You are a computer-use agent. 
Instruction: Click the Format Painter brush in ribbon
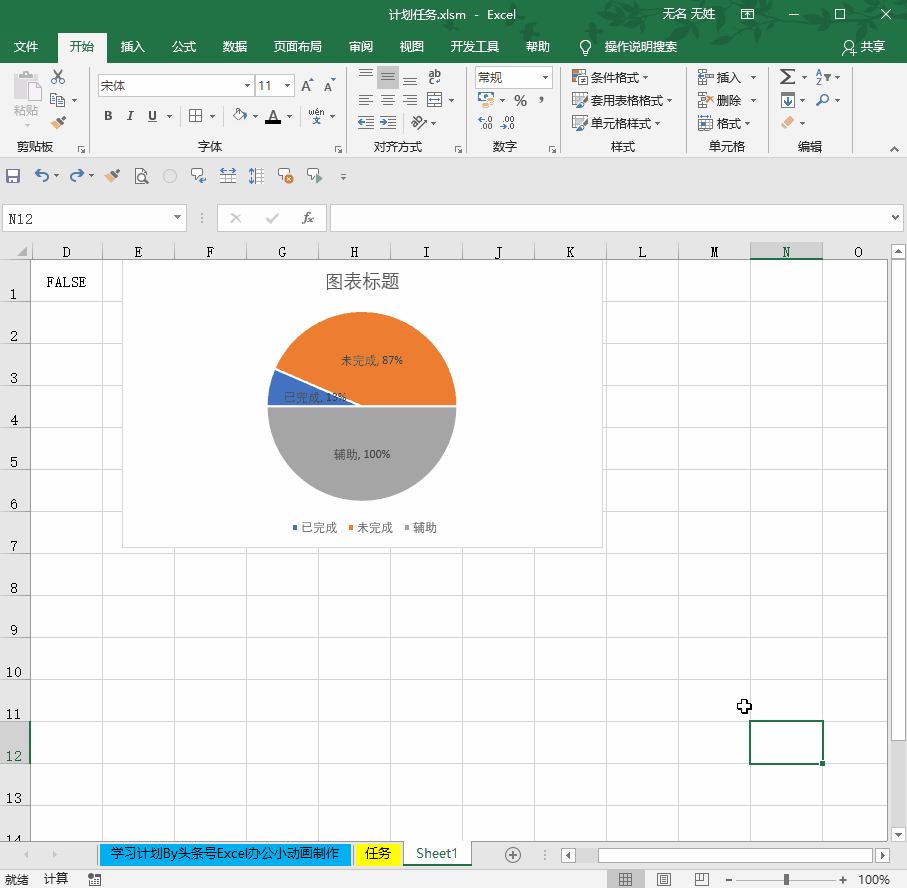pyautogui.click(x=58, y=122)
